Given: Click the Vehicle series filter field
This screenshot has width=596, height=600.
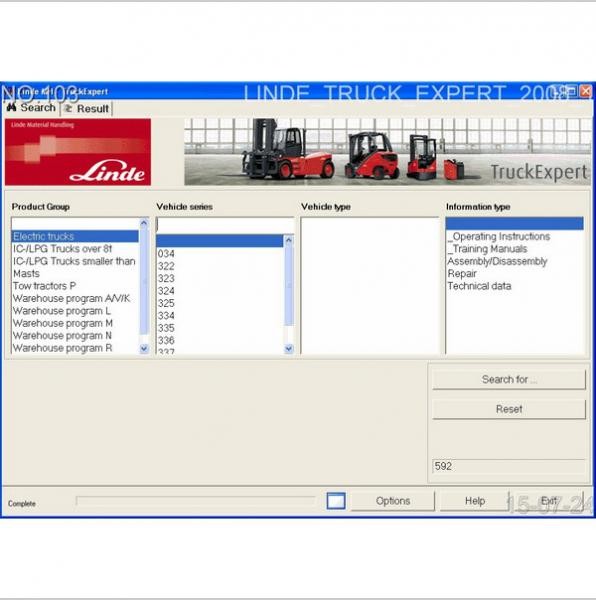Looking at the screenshot, I should point(225,225).
